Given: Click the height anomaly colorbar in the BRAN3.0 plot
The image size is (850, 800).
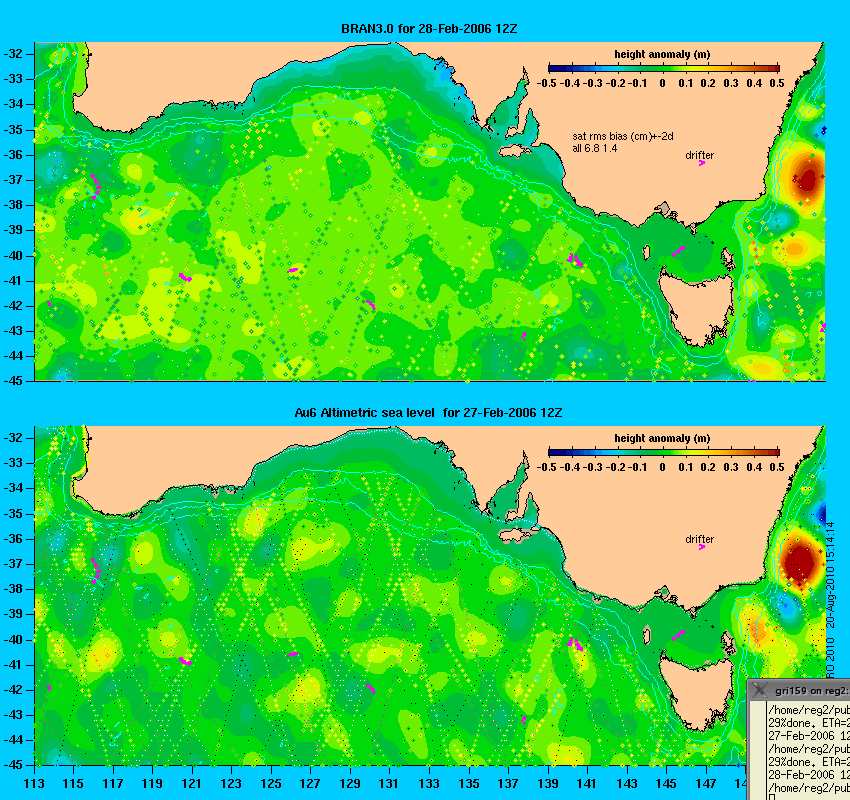Looking at the screenshot, I should point(664,68).
